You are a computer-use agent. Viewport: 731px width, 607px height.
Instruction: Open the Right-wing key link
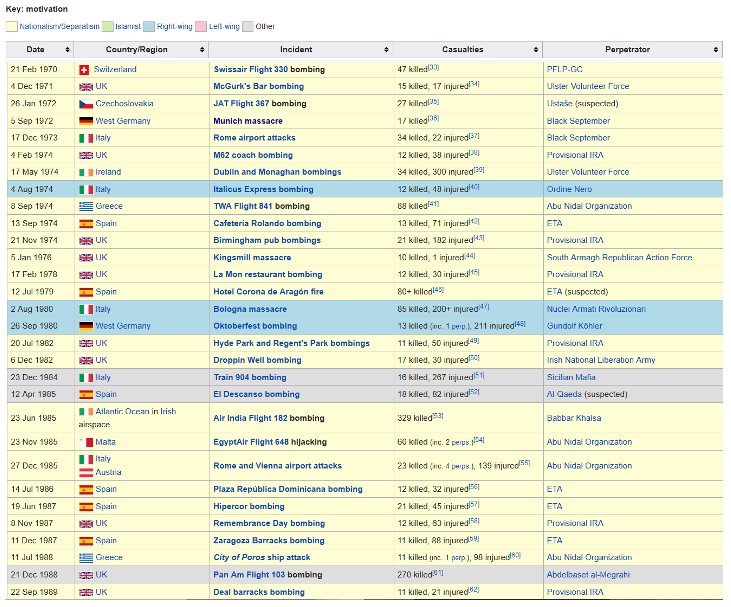[174, 27]
